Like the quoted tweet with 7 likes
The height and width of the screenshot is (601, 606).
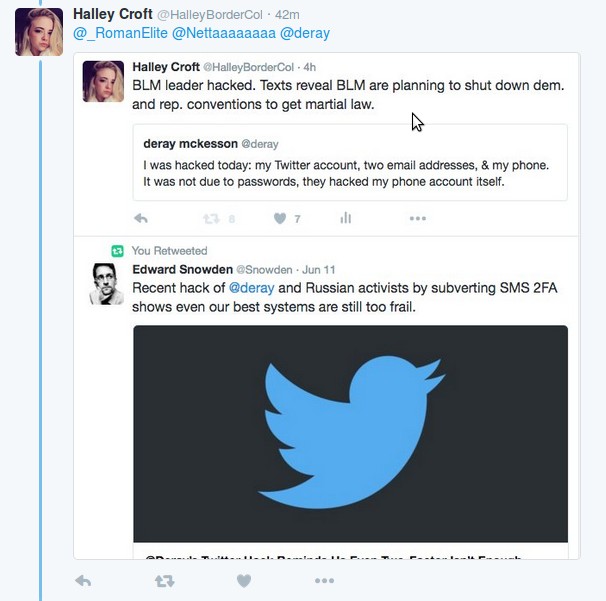coord(280,219)
